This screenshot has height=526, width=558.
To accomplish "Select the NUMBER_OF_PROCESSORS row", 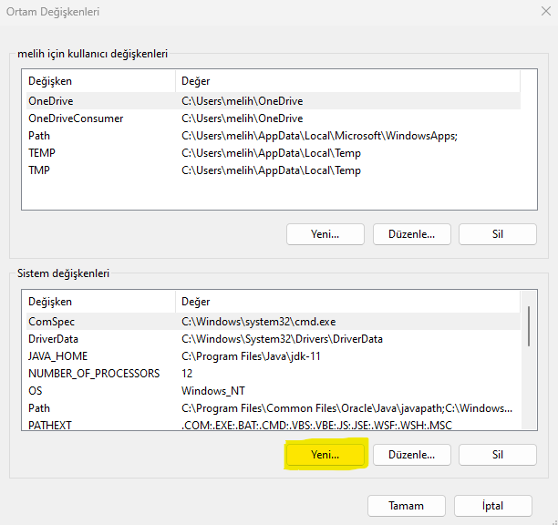I will 273,374.
